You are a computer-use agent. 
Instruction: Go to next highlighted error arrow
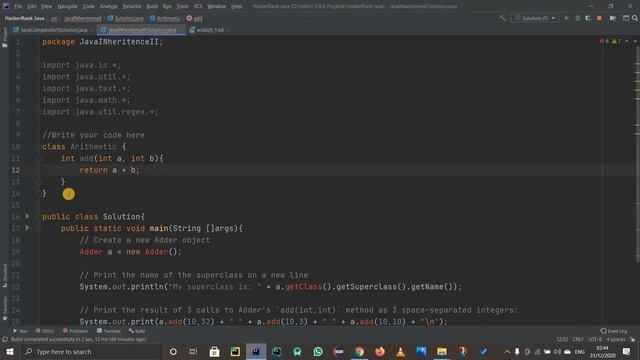635,41
